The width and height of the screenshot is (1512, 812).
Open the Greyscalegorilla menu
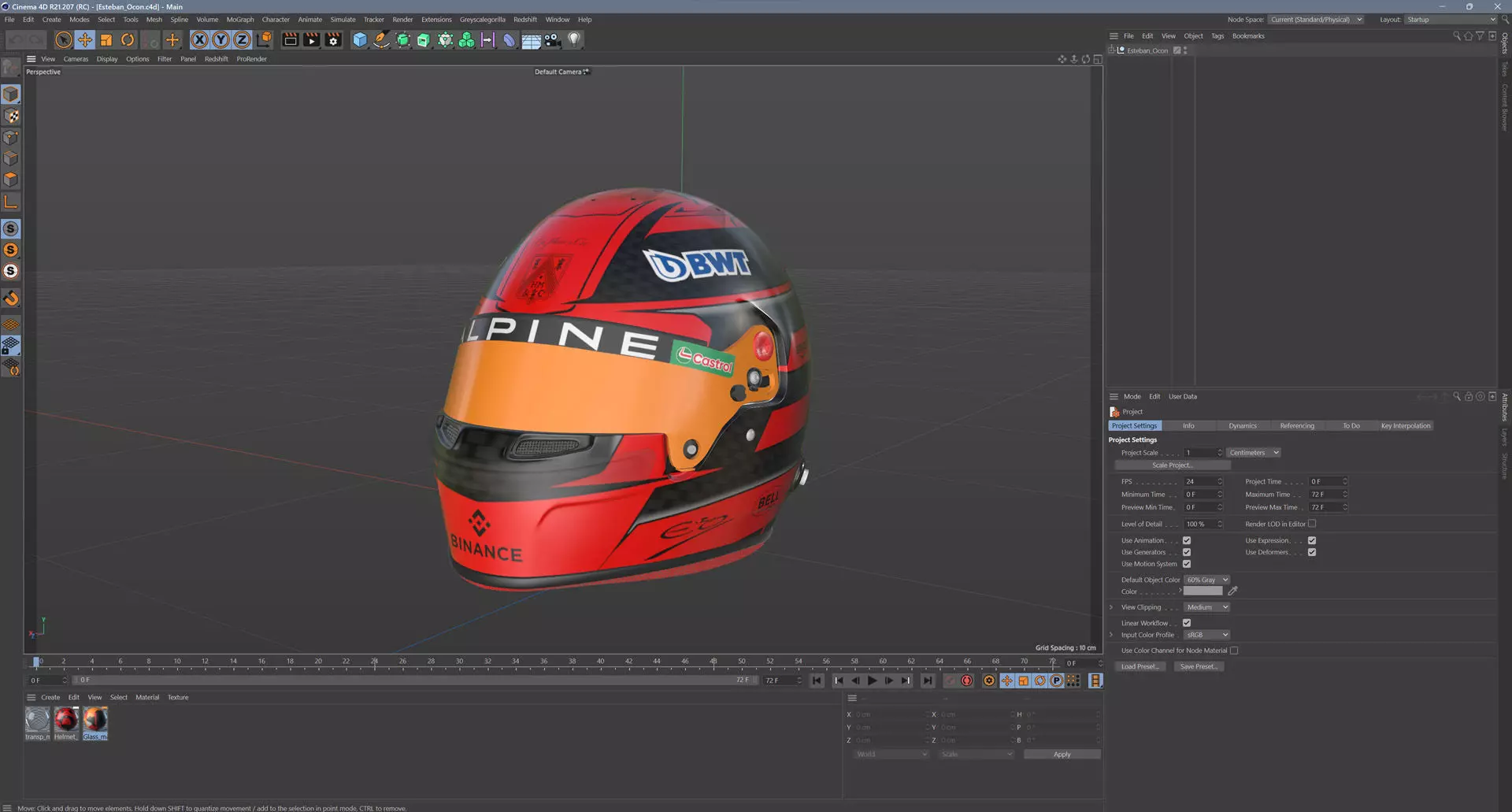pyautogui.click(x=483, y=20)
